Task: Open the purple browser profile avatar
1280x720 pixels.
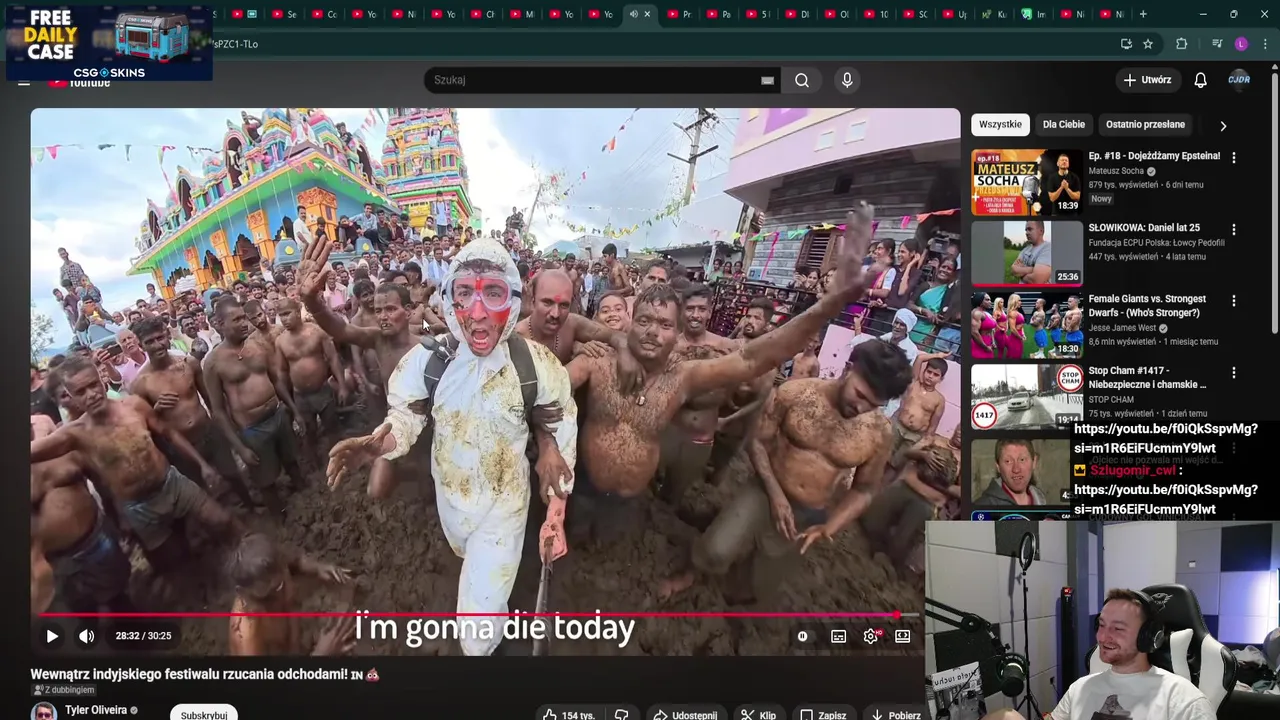Action: click(1241, 44)
